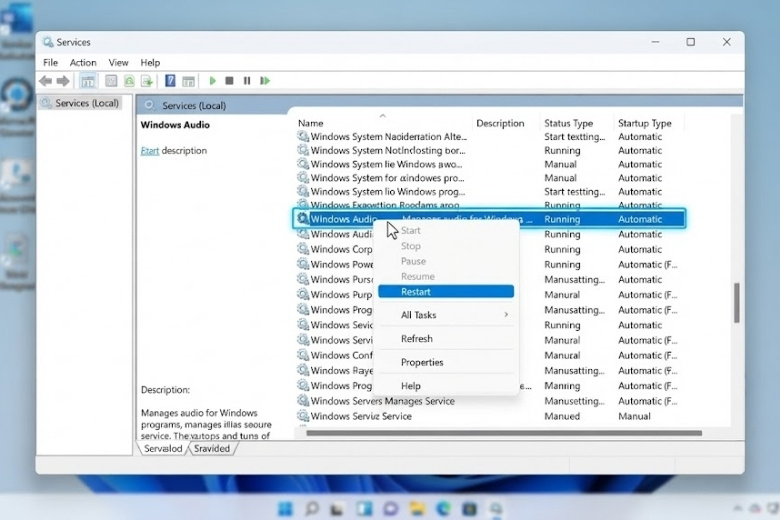Click the Windows Start button on taskbar
This screenshot has height=520, width=780.
pos(285,509)
